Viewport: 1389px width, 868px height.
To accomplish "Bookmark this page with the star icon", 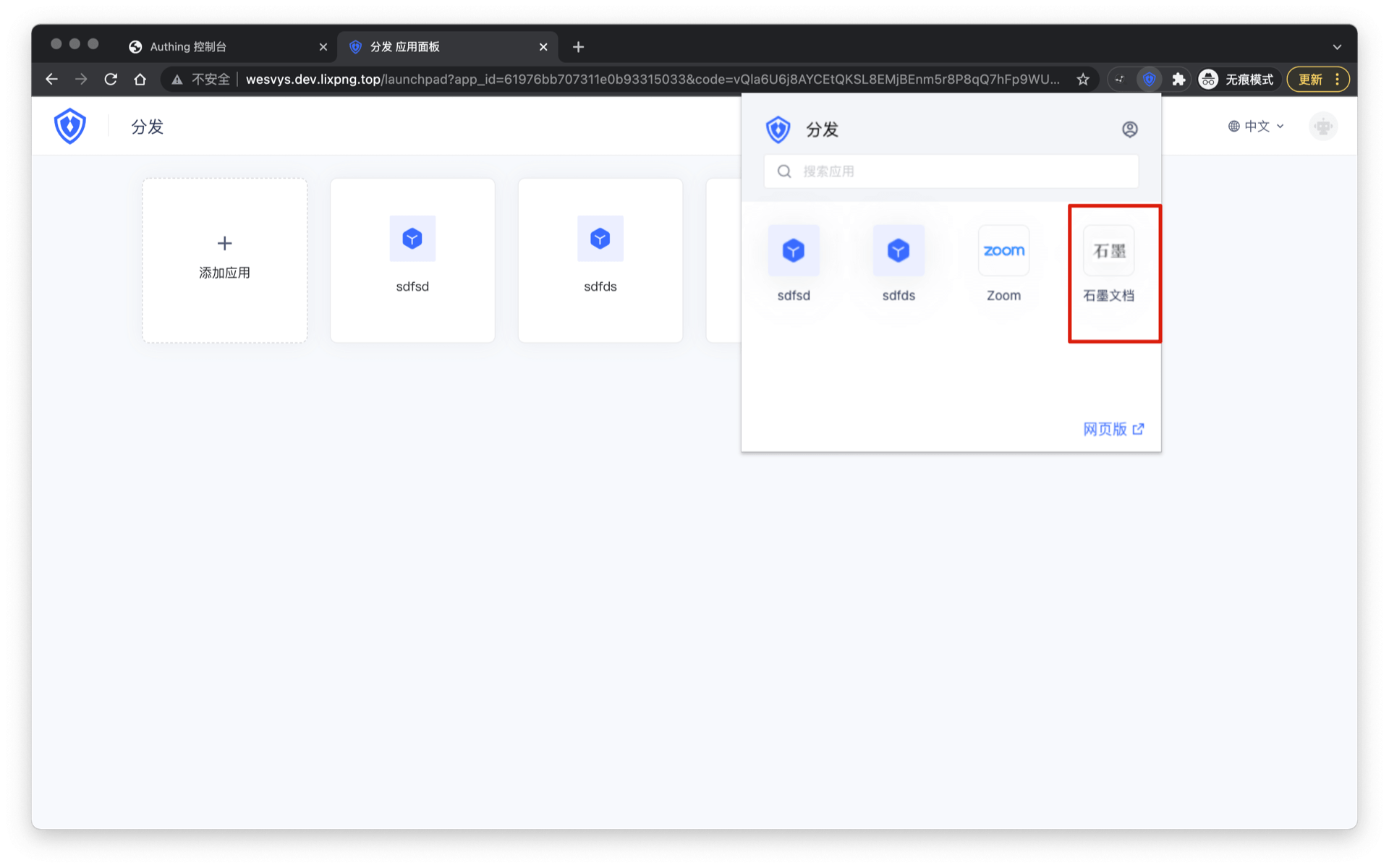I will click(1082, 80).
